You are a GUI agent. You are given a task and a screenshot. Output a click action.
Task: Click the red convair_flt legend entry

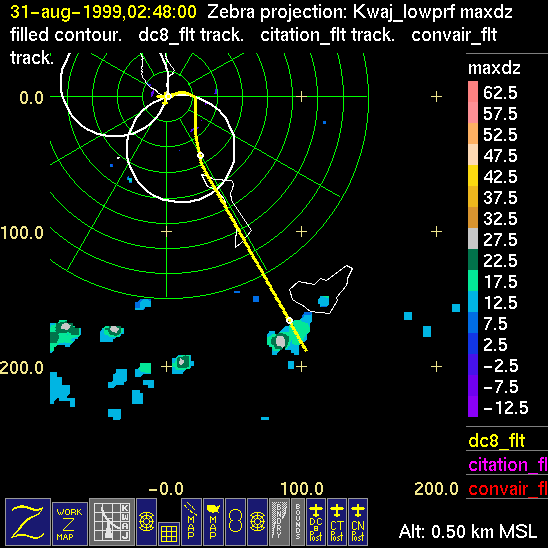(508, 488)
